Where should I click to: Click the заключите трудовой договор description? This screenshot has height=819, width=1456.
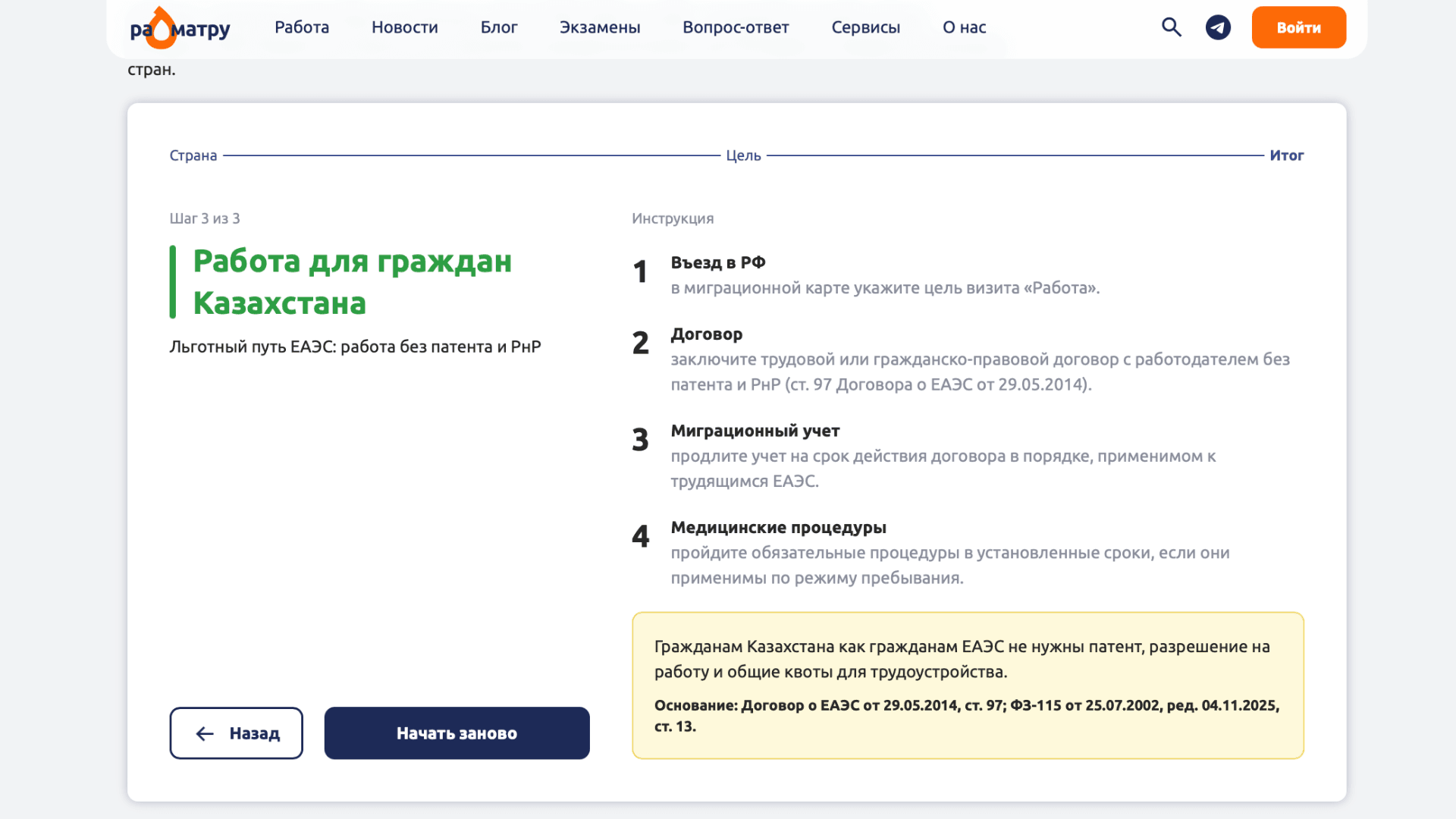(x=980, y=372)
